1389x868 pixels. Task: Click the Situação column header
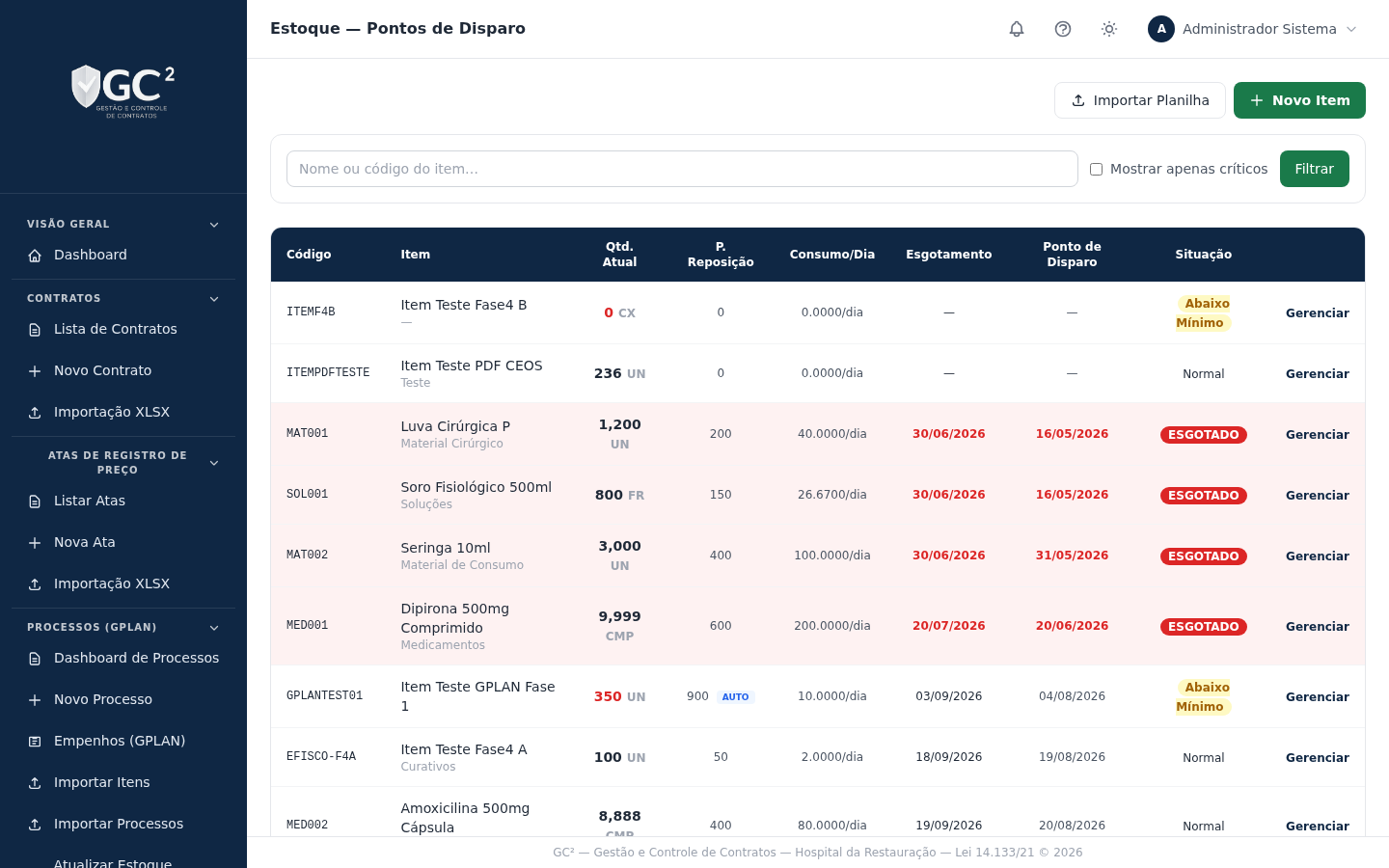pos(1203,255)
